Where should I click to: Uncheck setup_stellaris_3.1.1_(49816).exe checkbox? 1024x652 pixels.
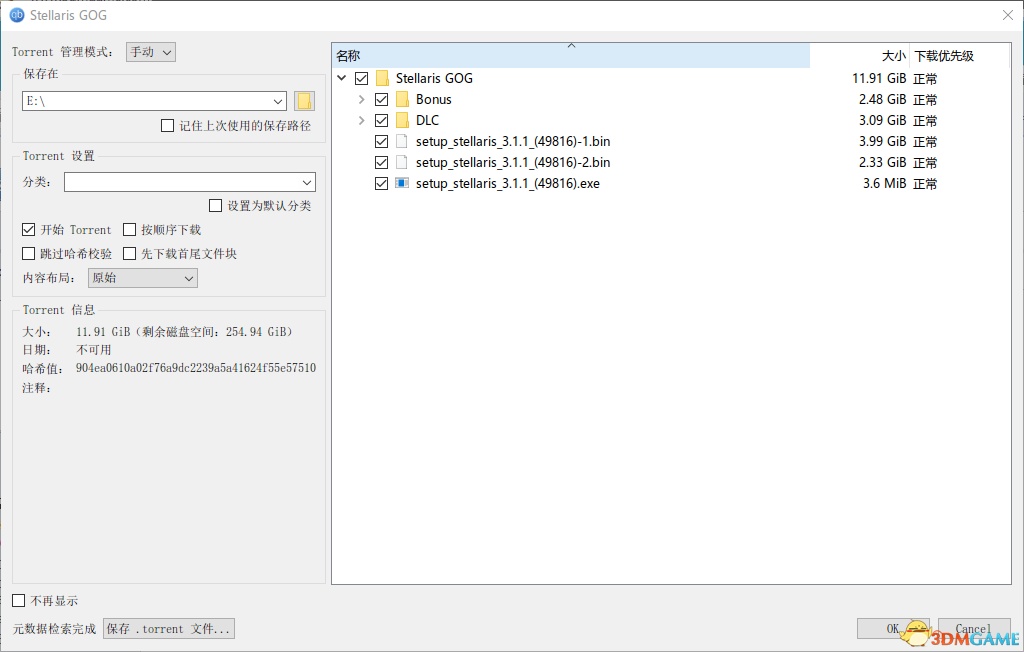[x=381, y=183]
